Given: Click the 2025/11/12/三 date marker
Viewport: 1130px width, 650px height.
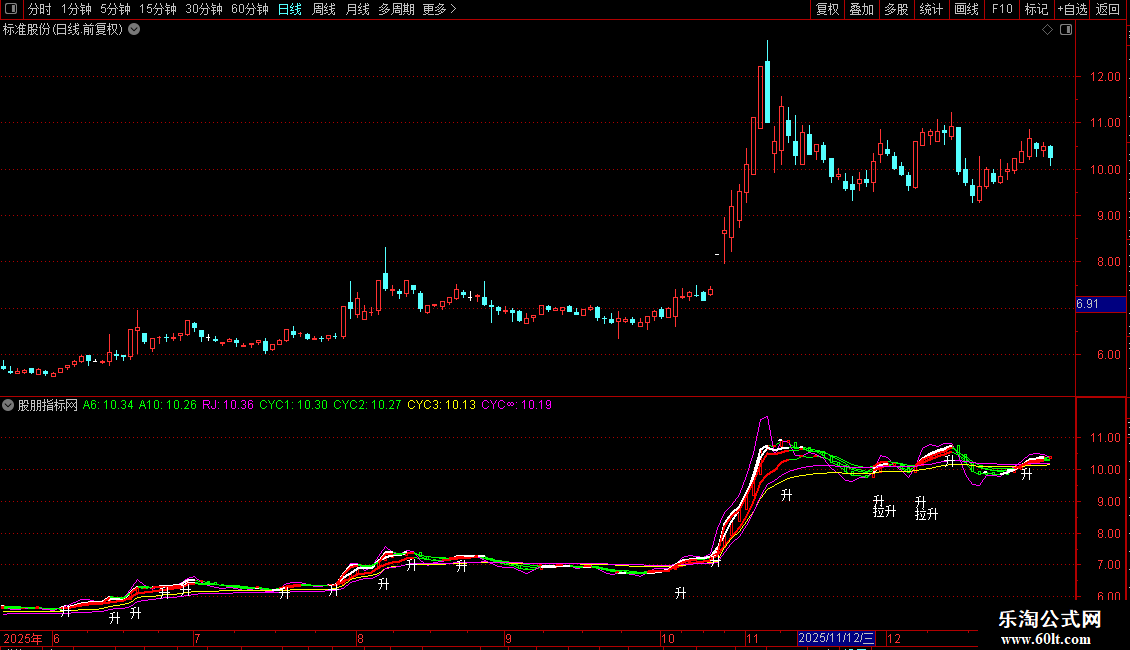Looking at the screenshot, I should [x=836, y=638].
